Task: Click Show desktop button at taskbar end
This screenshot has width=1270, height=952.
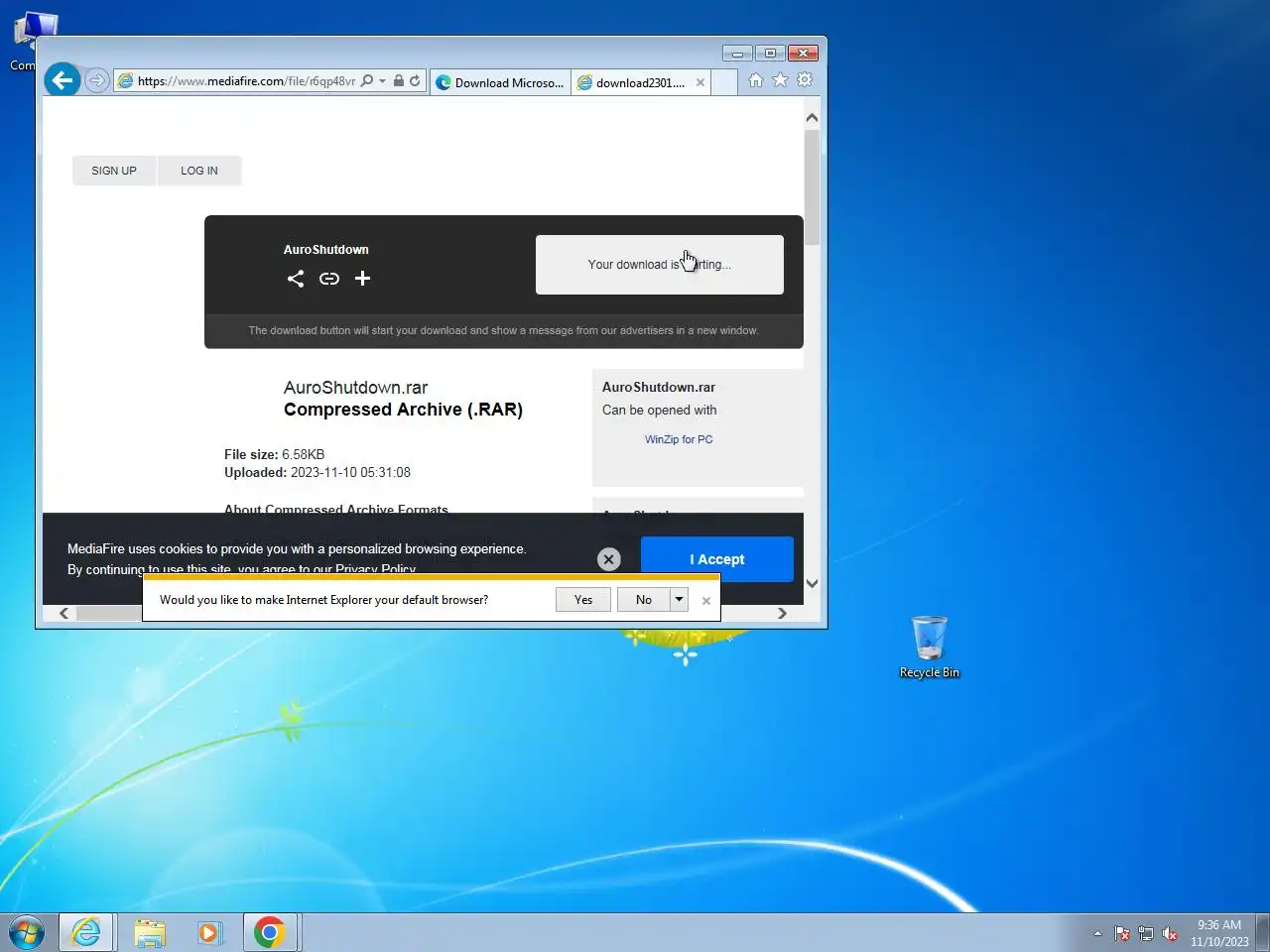Action: [1263, 932]
